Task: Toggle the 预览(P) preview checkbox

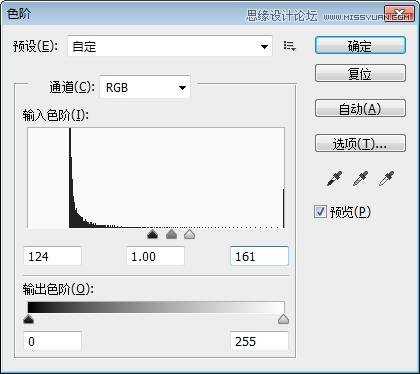Action: [x=320, y=212]
